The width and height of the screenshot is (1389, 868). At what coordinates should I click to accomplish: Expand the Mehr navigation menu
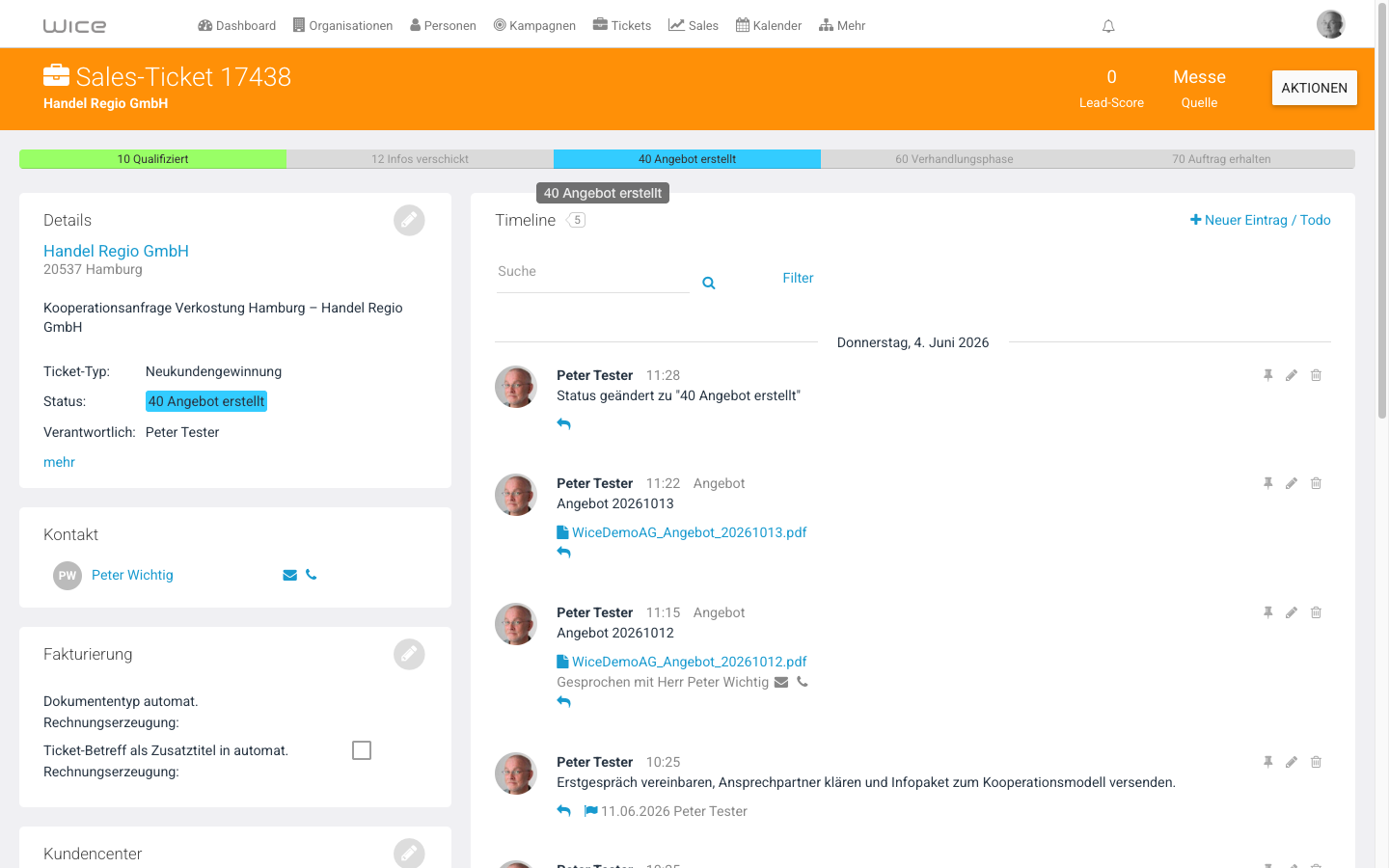coord(842,26)
